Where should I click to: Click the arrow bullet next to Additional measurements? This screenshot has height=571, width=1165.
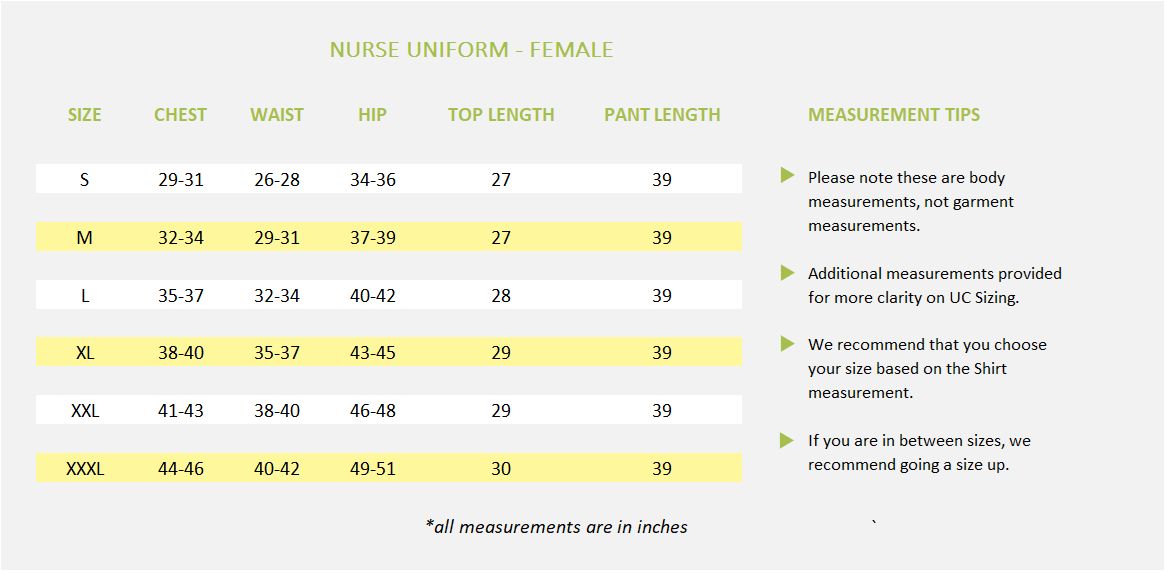787,272
